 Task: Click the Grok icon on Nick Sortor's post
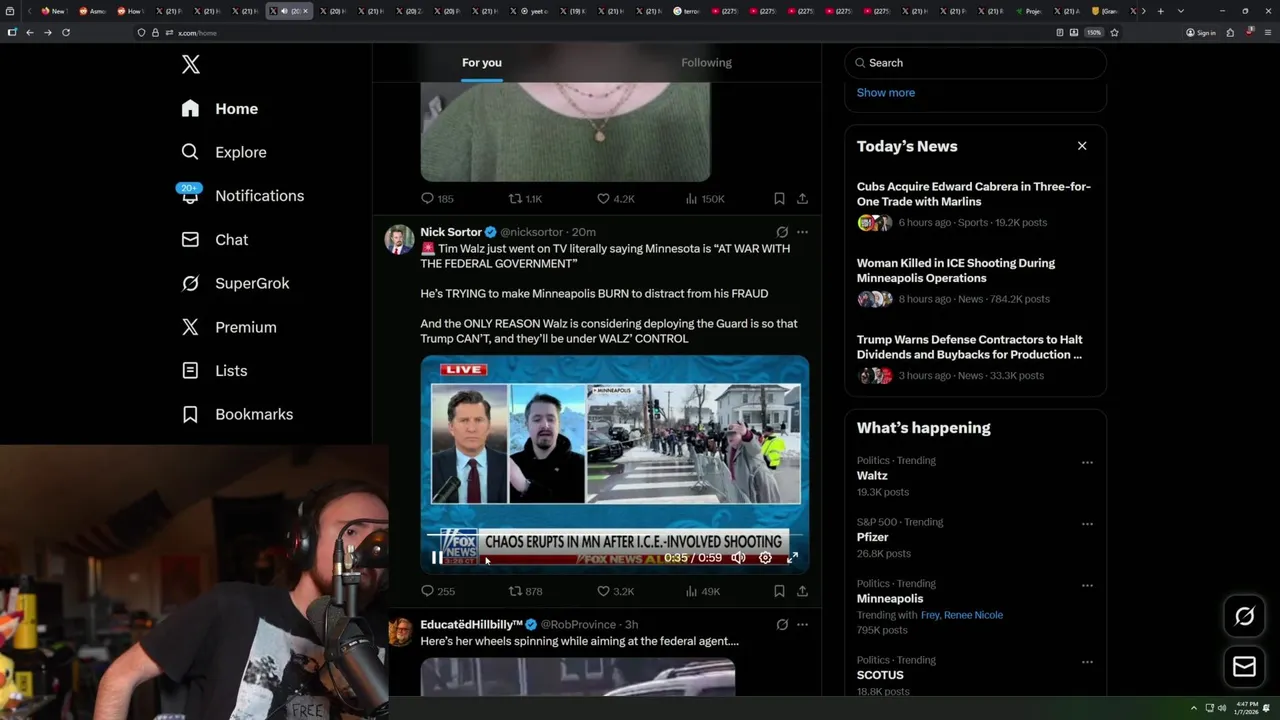click(782, 232)
